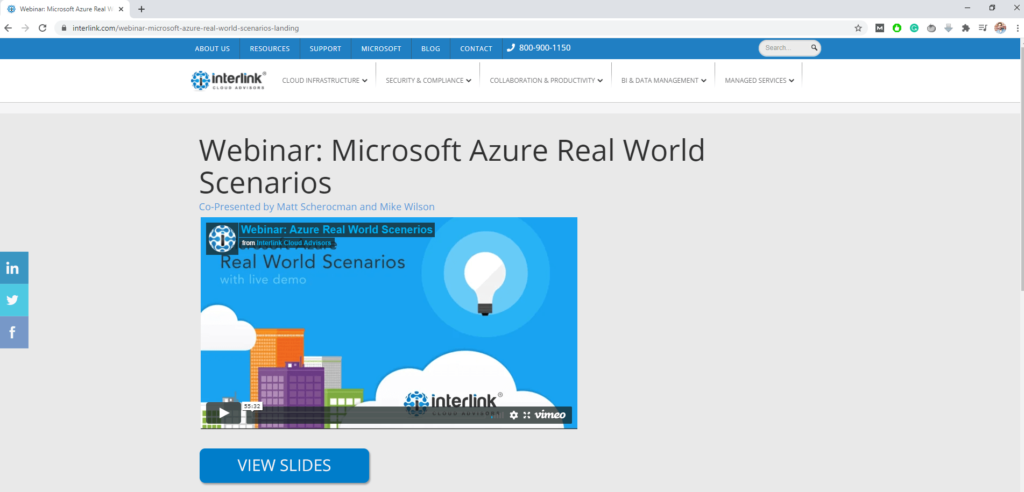Open the video settings gear

pyautogui.click(x=514, y=415)
